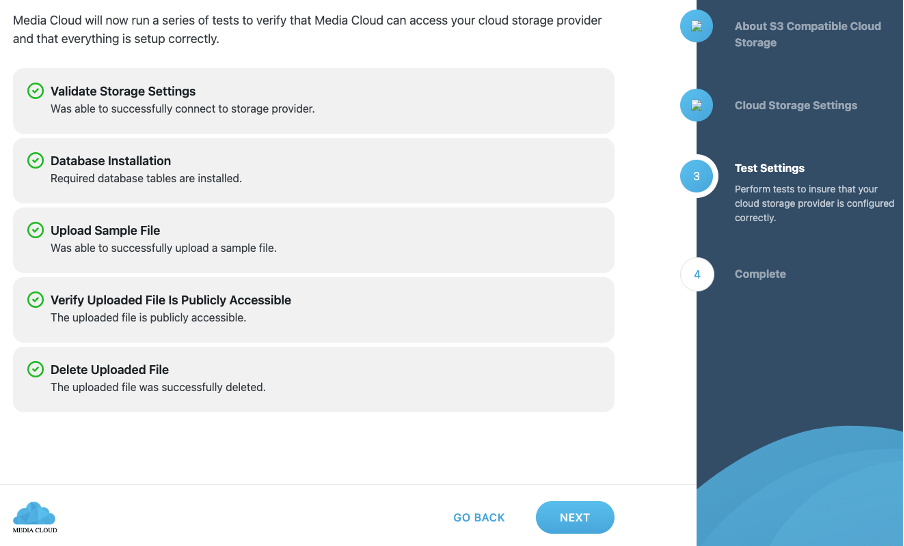Click the GO BACK link
Screen dimensions: 904x546
click(479, 518)
